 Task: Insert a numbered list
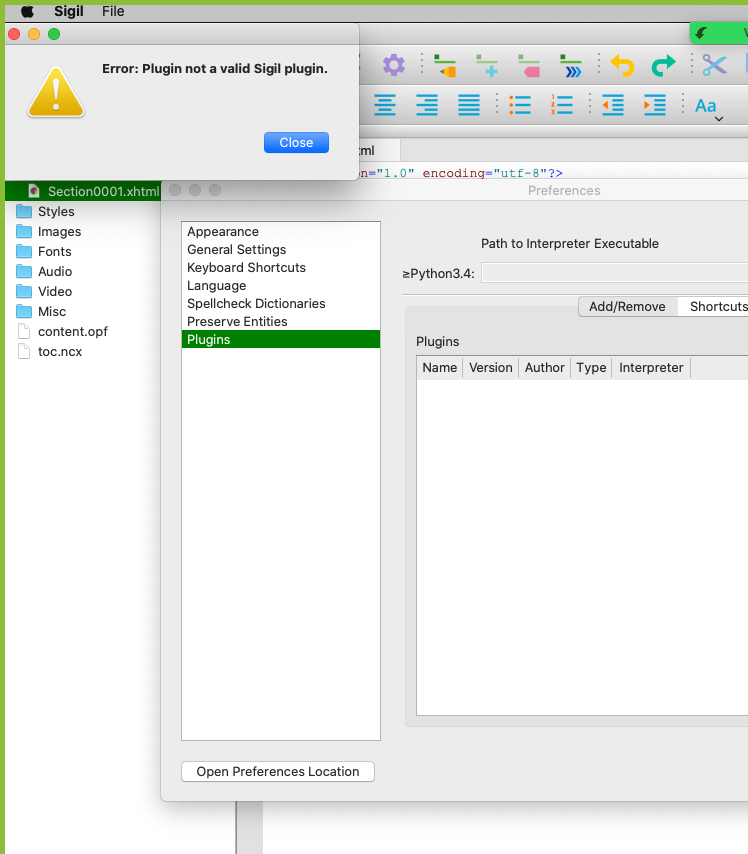click(x=562, y=105)
